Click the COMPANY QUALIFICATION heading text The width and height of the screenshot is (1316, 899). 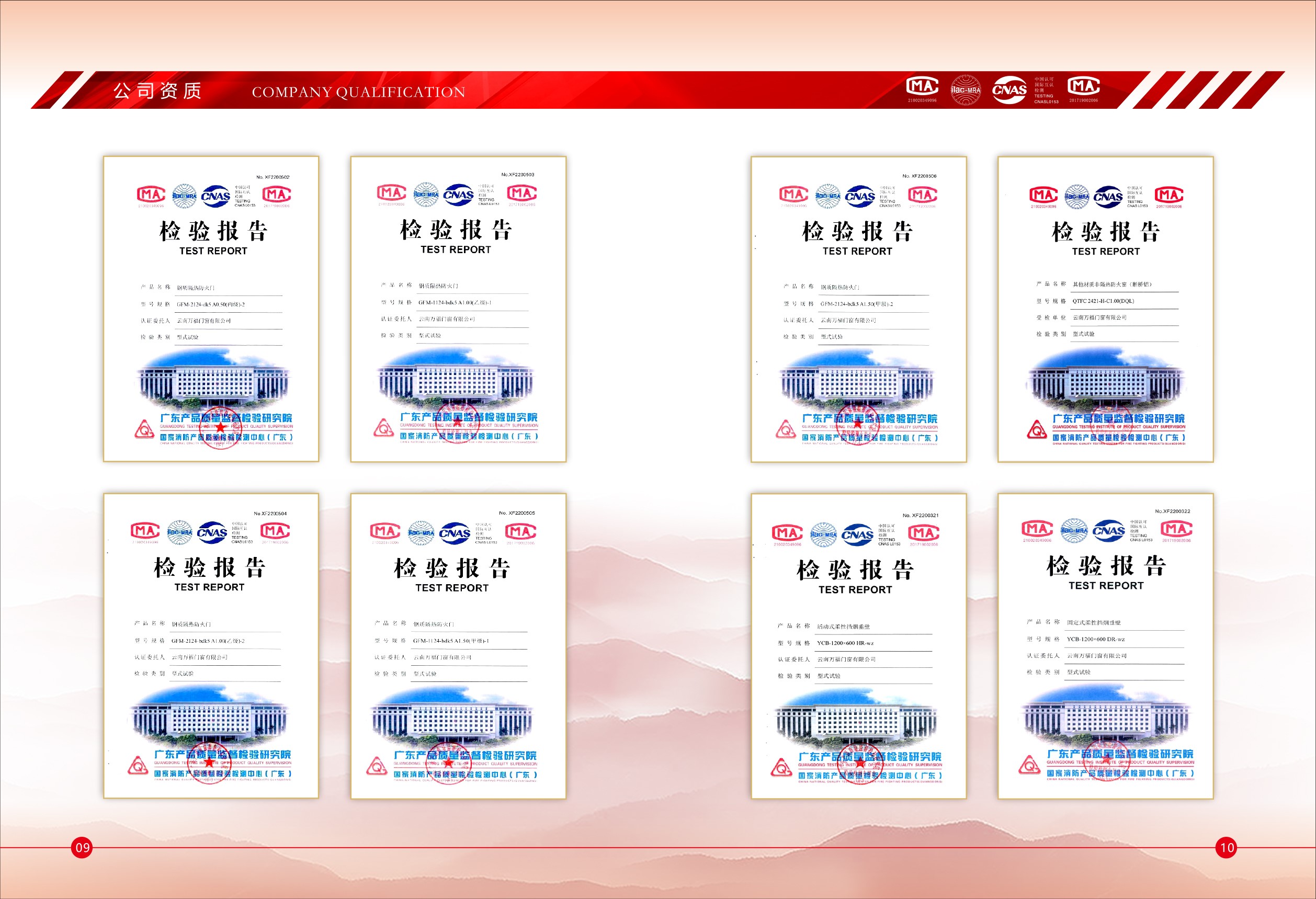pyautogui.click(x=358, y=92)
